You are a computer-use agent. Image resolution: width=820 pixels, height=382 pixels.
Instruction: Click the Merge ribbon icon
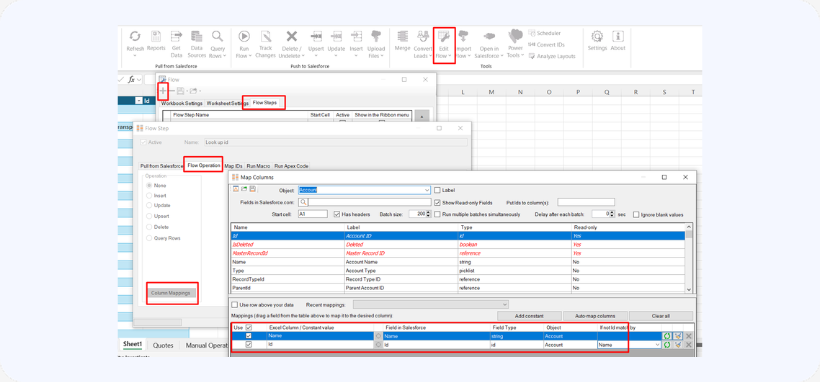point(402,36)
